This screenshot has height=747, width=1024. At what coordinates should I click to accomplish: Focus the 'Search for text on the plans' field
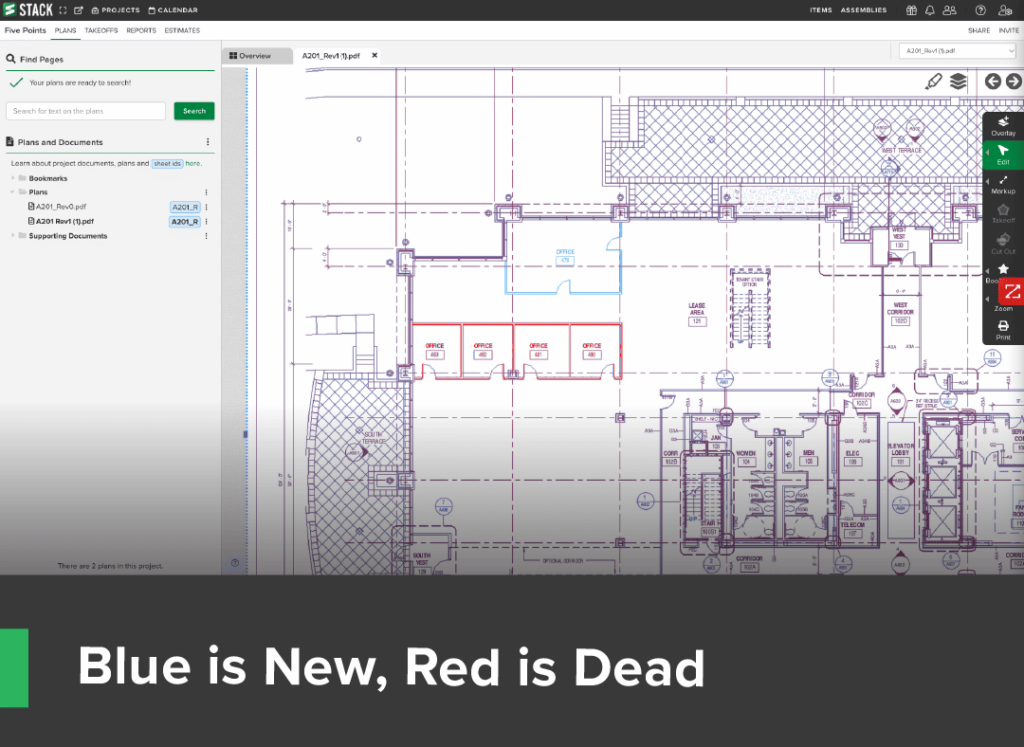[x=86, y=111]
